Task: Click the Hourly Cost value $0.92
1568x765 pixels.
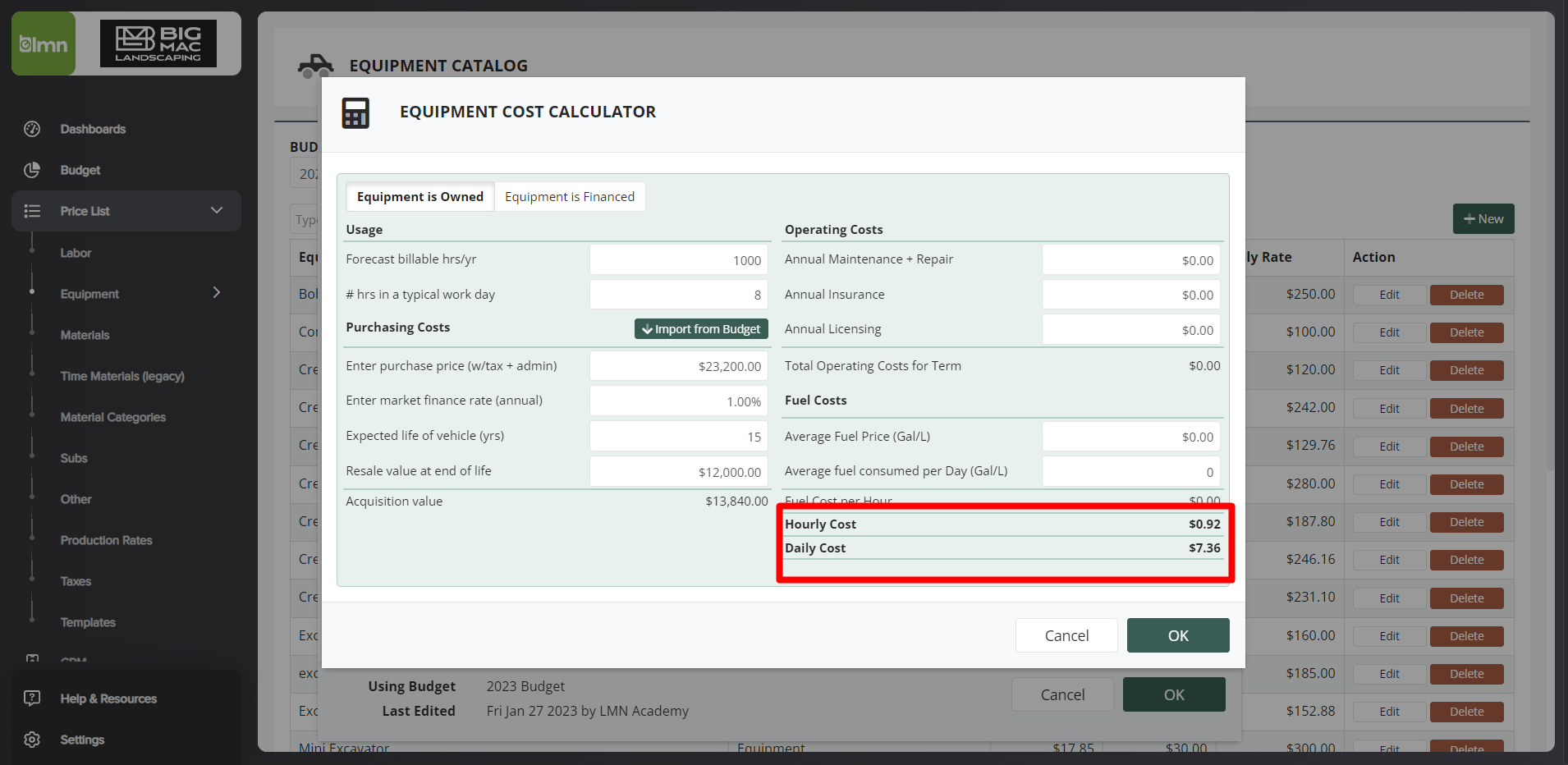Action: (1204, 524)
